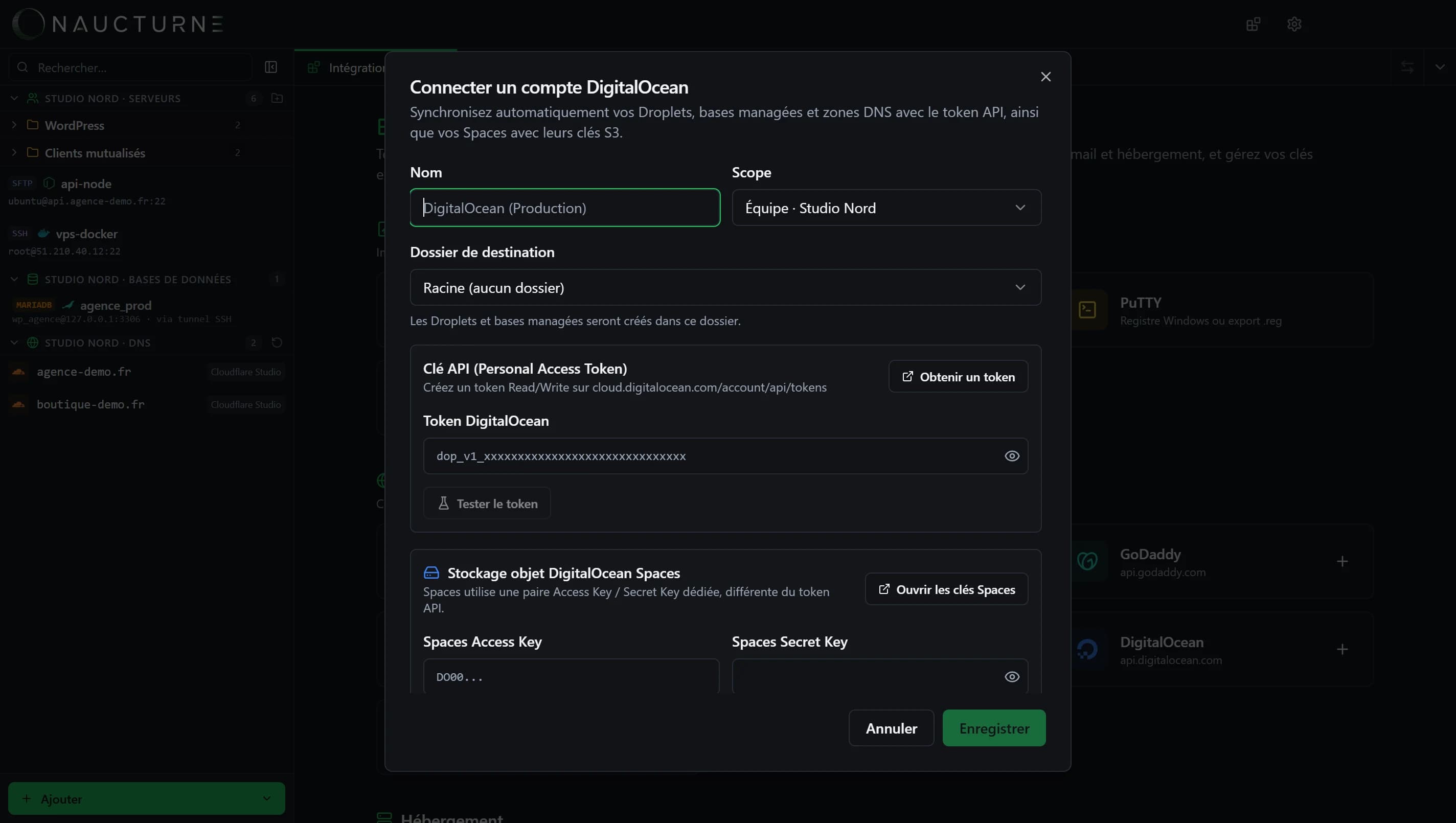Add the GoDaddy integration
The width and height of the screenshot is (1456, 823).
[1342, 561]
